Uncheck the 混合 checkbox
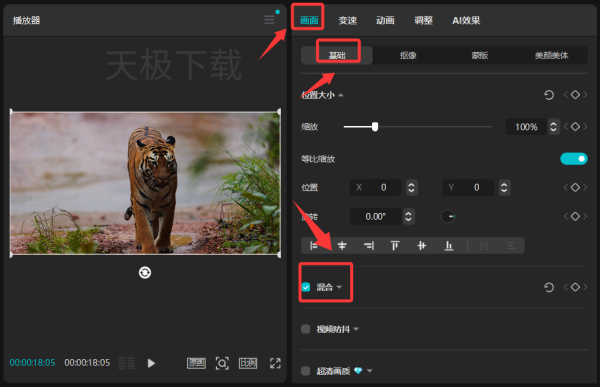This screenshot has width=600, height=387. tap(306, 287)
